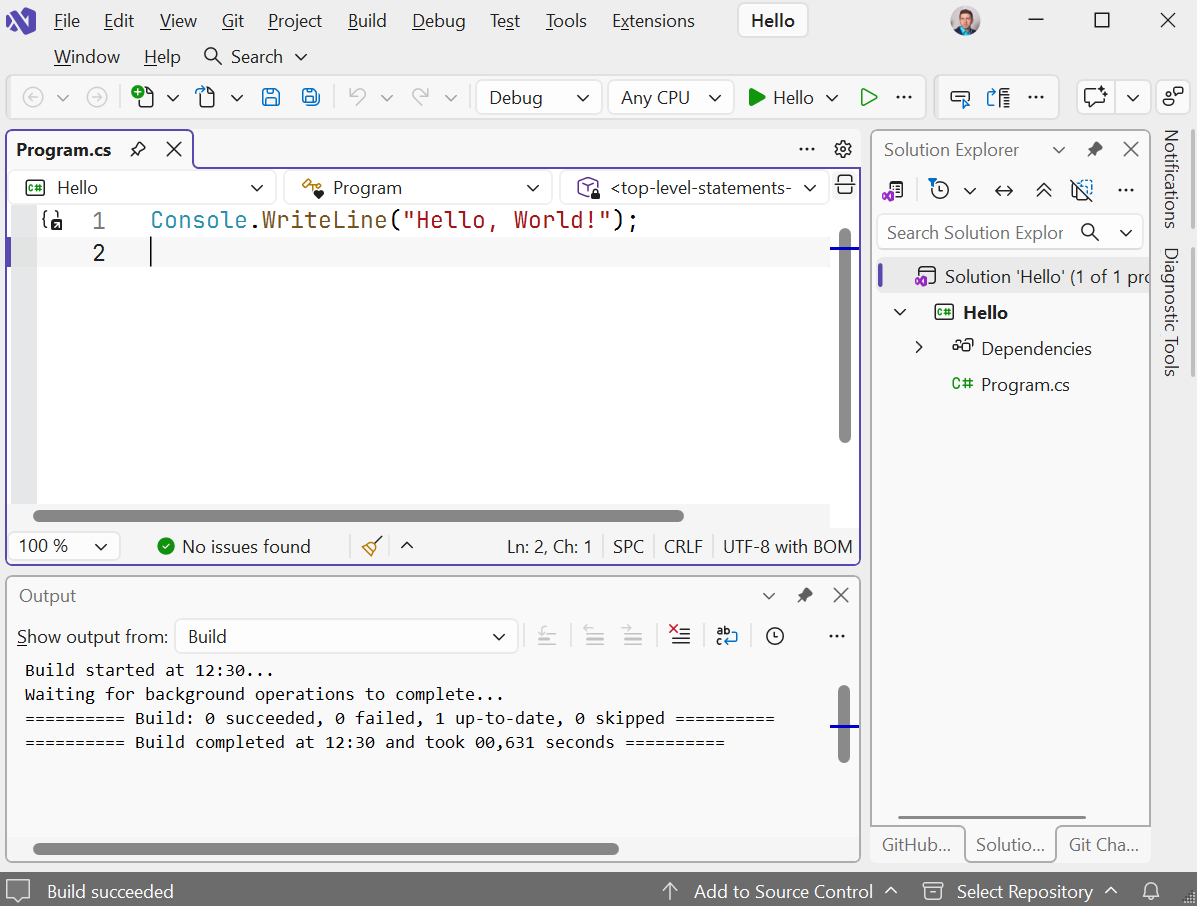Click Solution Explorer pending changes filter clock icon
Screen dimensions: 1197x906
(x=938, y=189)
